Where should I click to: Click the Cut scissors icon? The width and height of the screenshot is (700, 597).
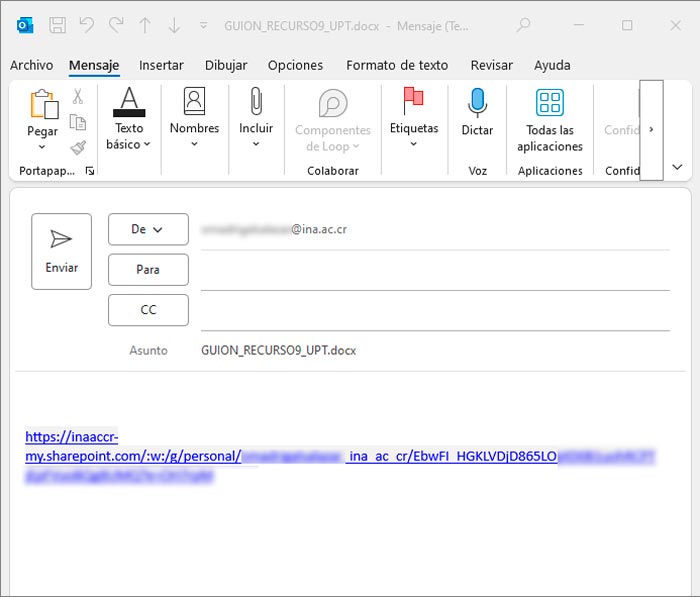coord(78,98)
